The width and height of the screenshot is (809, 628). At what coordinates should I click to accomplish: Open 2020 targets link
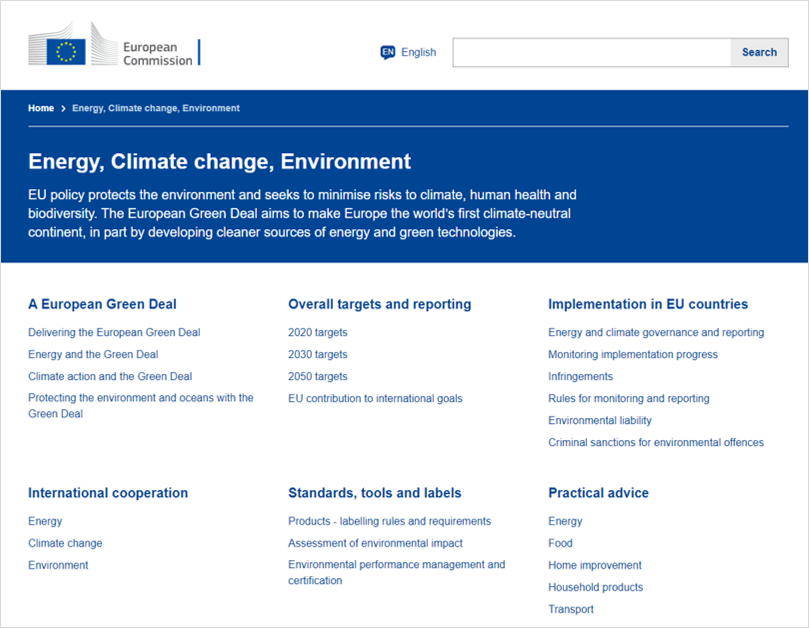click(x=318, y=332)
